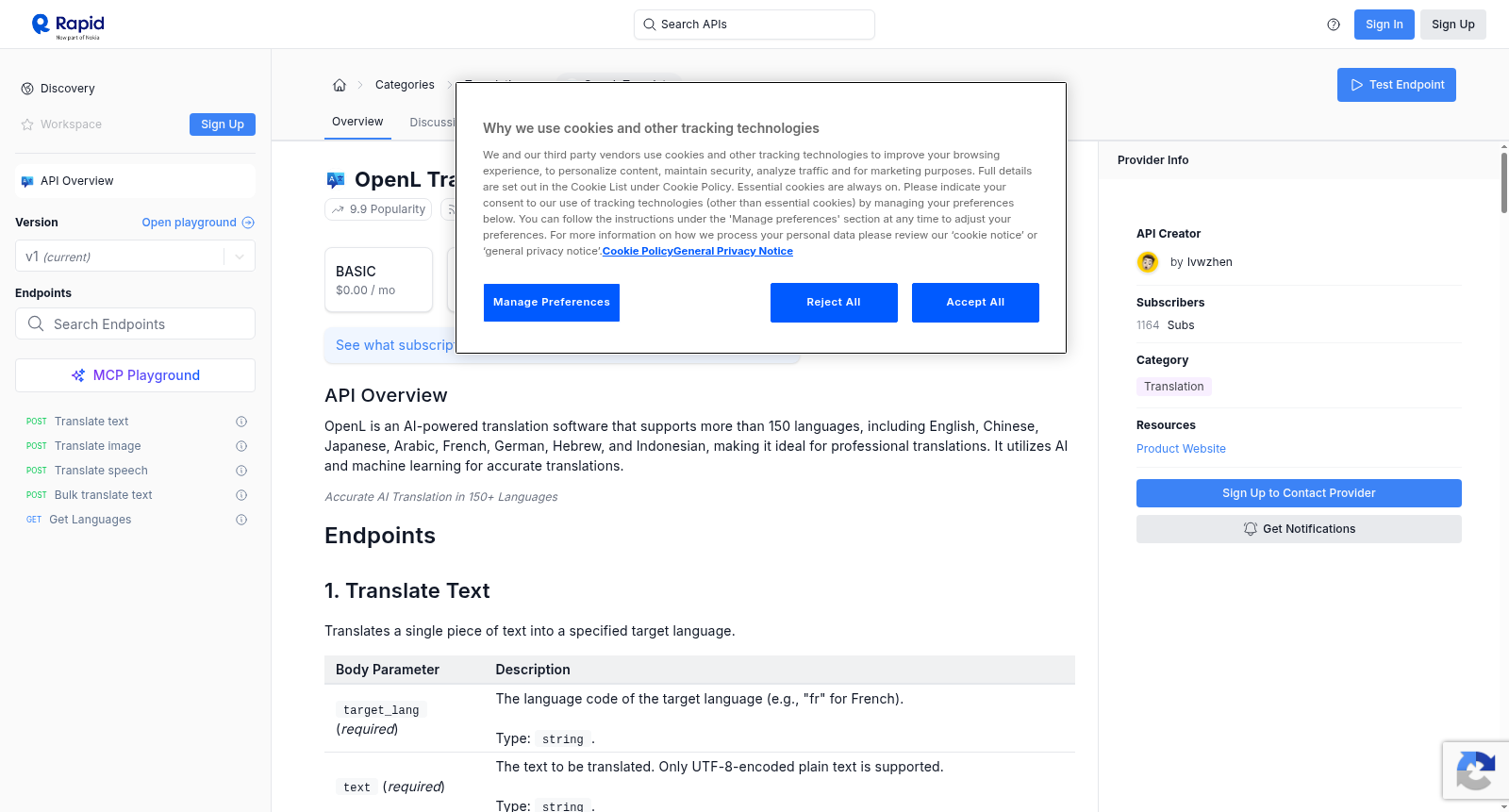Click Sign Up to Contact Provider
This screenshot has height=812, width=1509.
pyautogui.click(x=1299, y=493)
